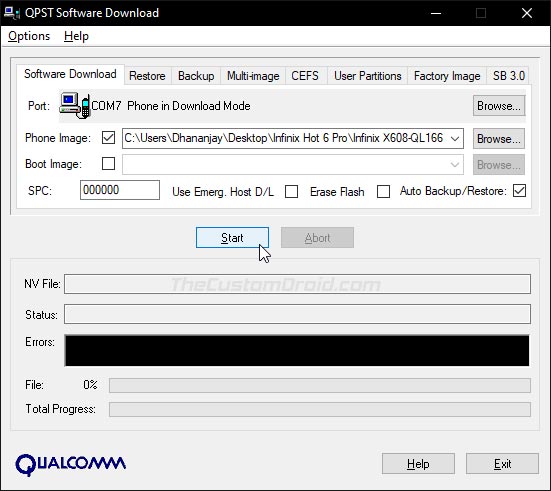Screen dimensions: 551x491
Task: Open the Options menu
Action: point(29,36)
